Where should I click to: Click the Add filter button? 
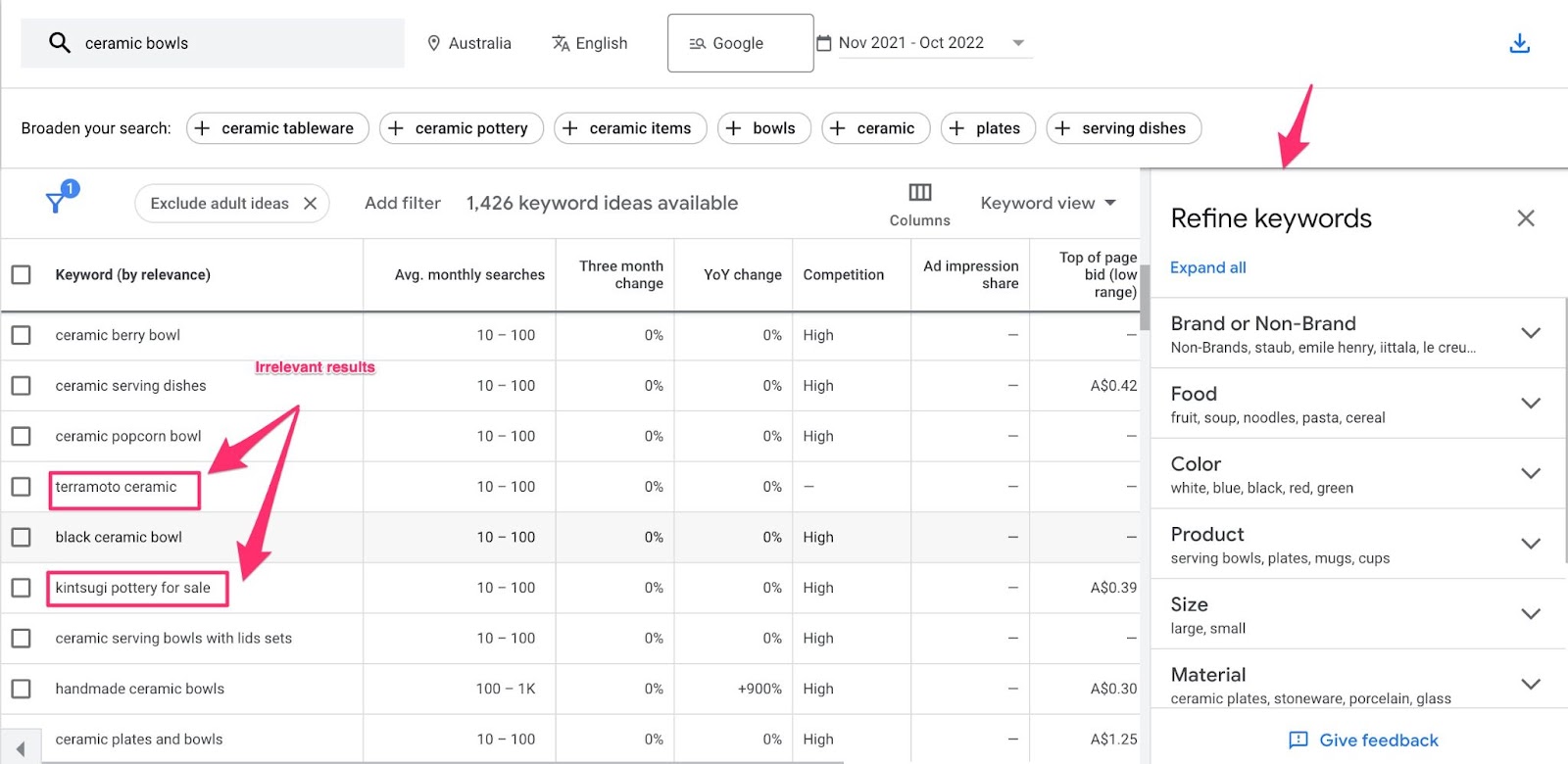(x=402, y=203)
